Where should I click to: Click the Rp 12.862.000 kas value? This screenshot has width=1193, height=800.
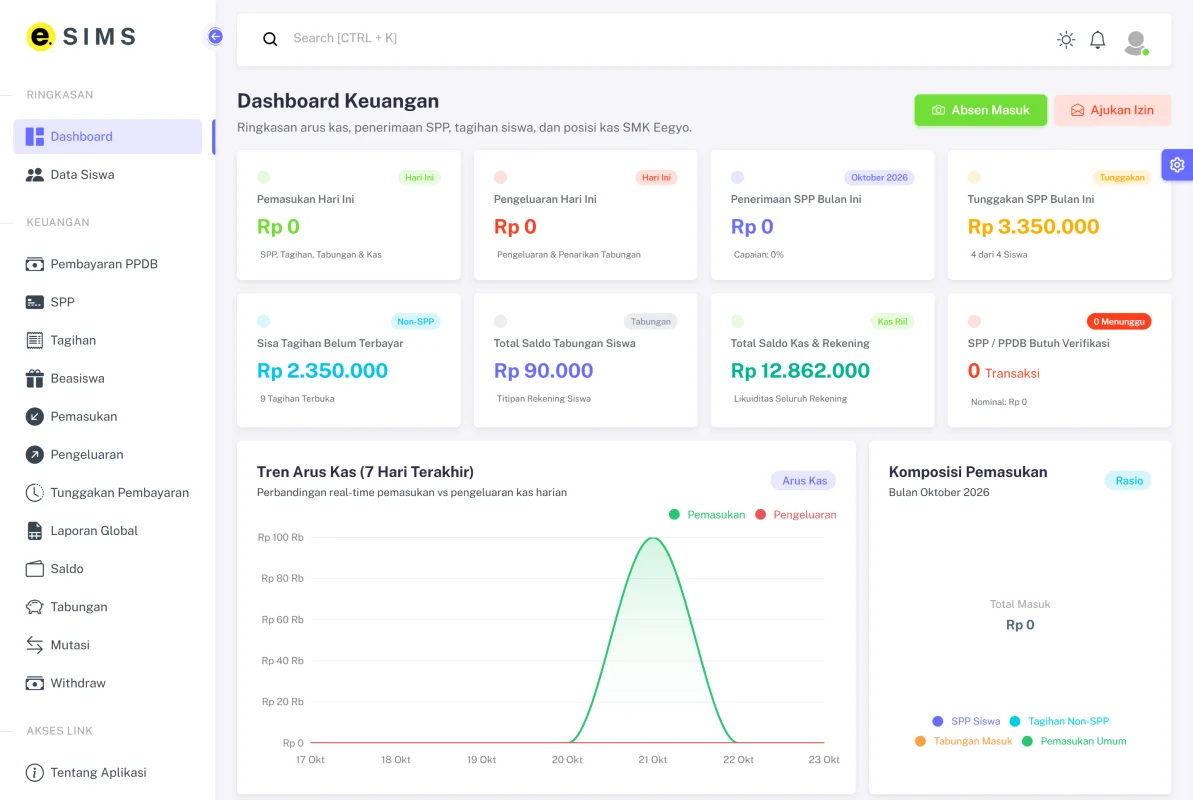point(800,371)
